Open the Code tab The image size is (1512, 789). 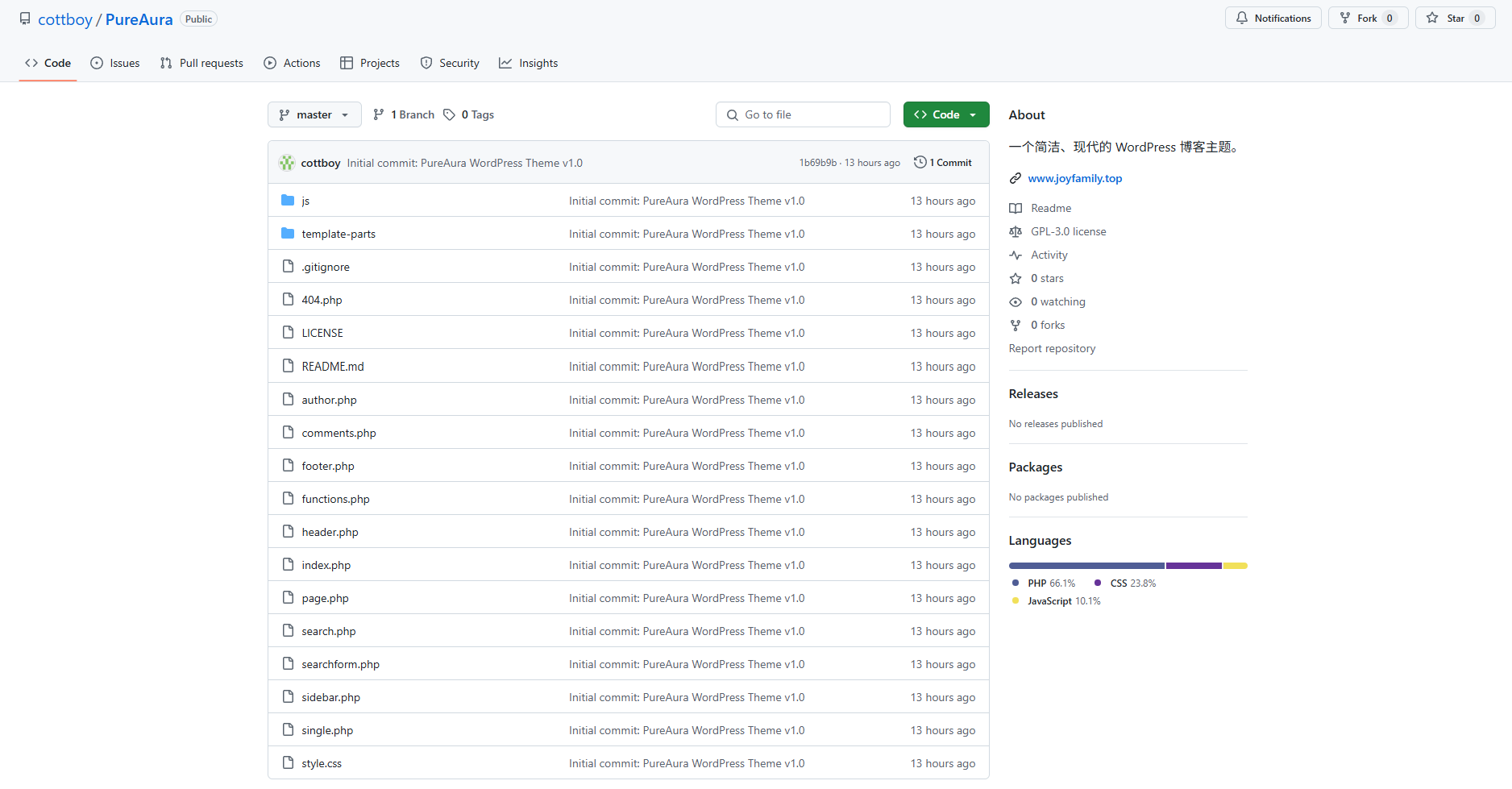point(48,63)
